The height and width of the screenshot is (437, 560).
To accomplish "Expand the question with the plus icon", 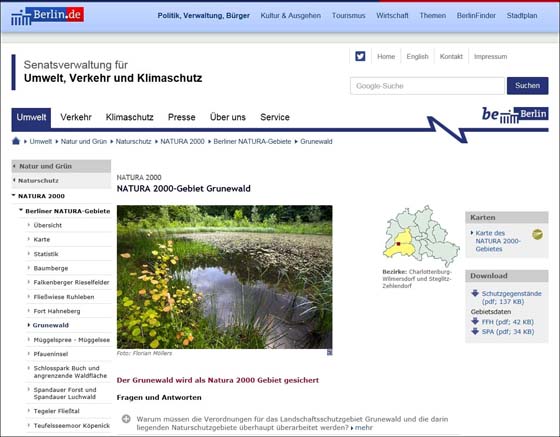I will (x=126, y=419).
